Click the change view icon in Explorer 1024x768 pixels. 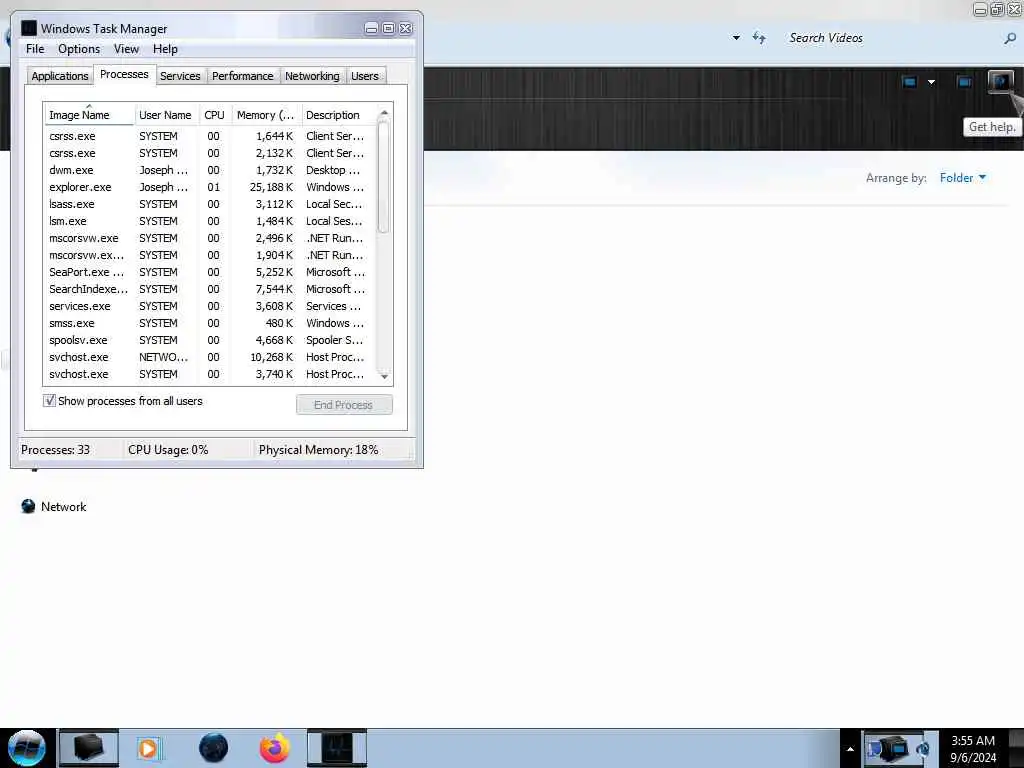click(x=909, y=82)
